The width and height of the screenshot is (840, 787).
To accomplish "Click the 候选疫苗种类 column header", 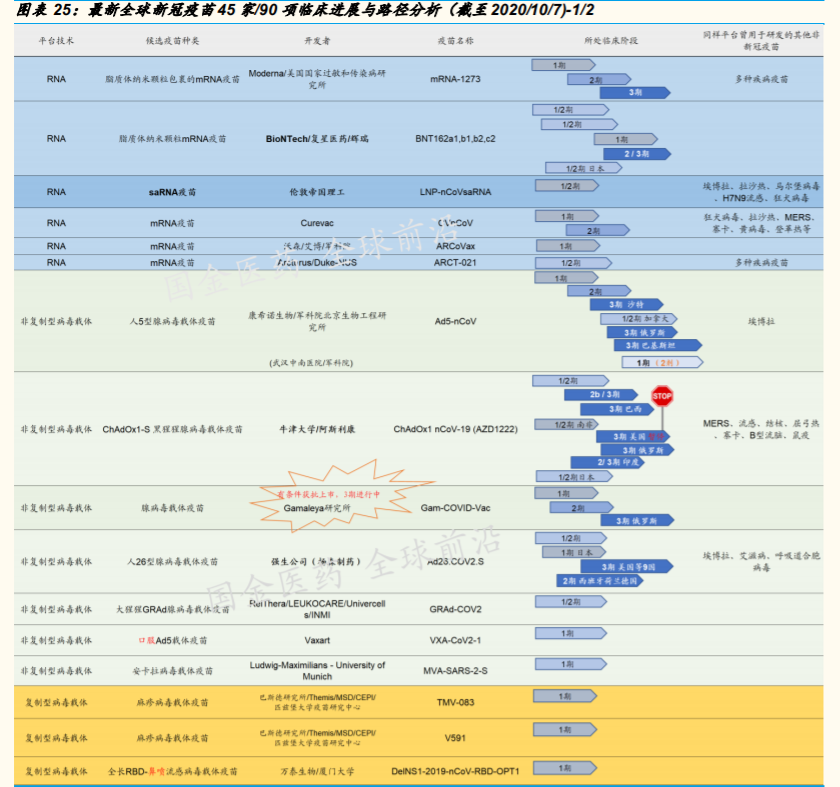I will [172, 41].
